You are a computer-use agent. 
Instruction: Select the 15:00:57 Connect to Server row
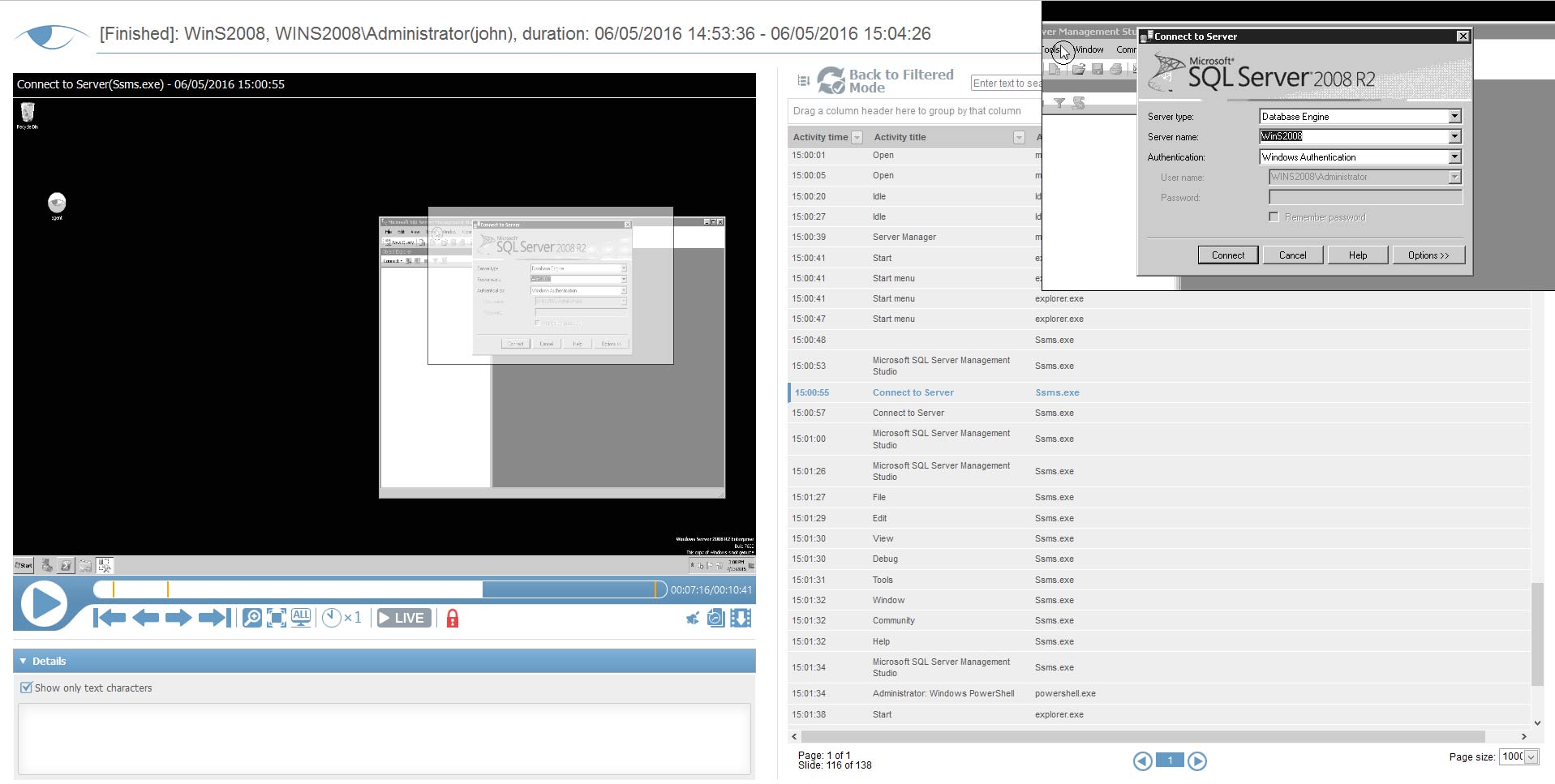tap(1158, 413)
